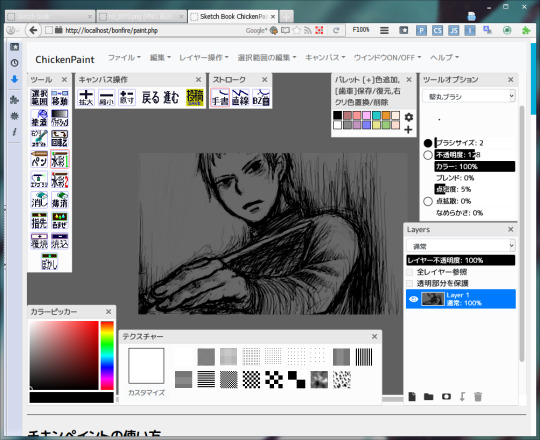The image size is (540, 440).
Task: Click カスタマイズ under texture preview
Action: pos(146,392)
